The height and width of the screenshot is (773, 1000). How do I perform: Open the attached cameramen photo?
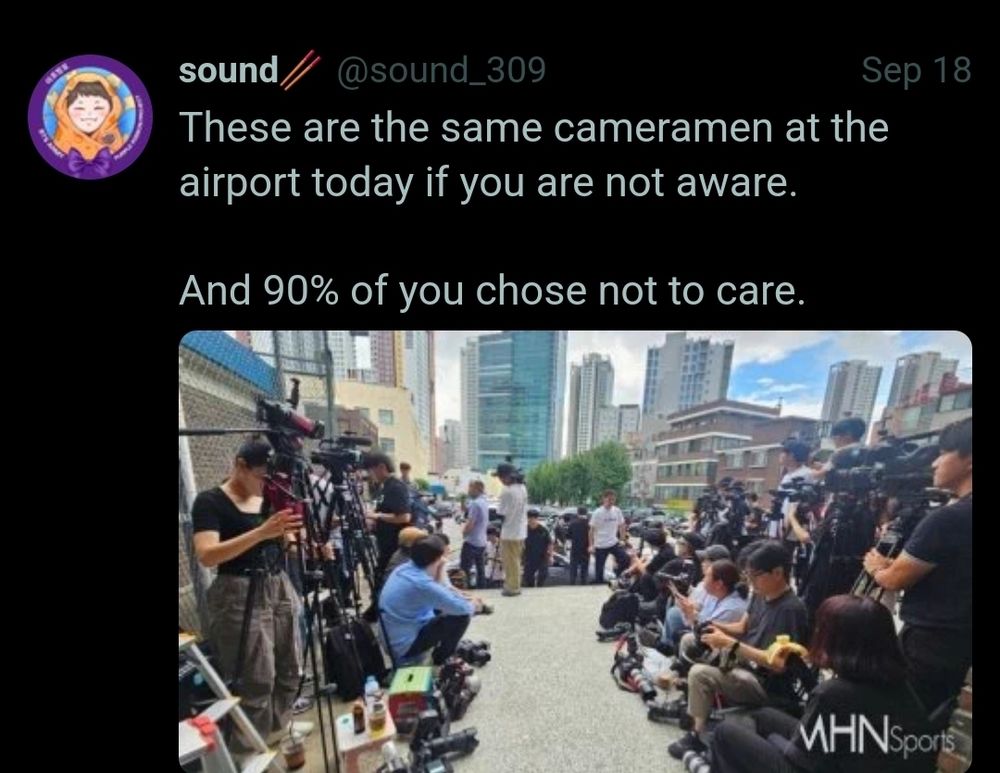tap(575, 552)
